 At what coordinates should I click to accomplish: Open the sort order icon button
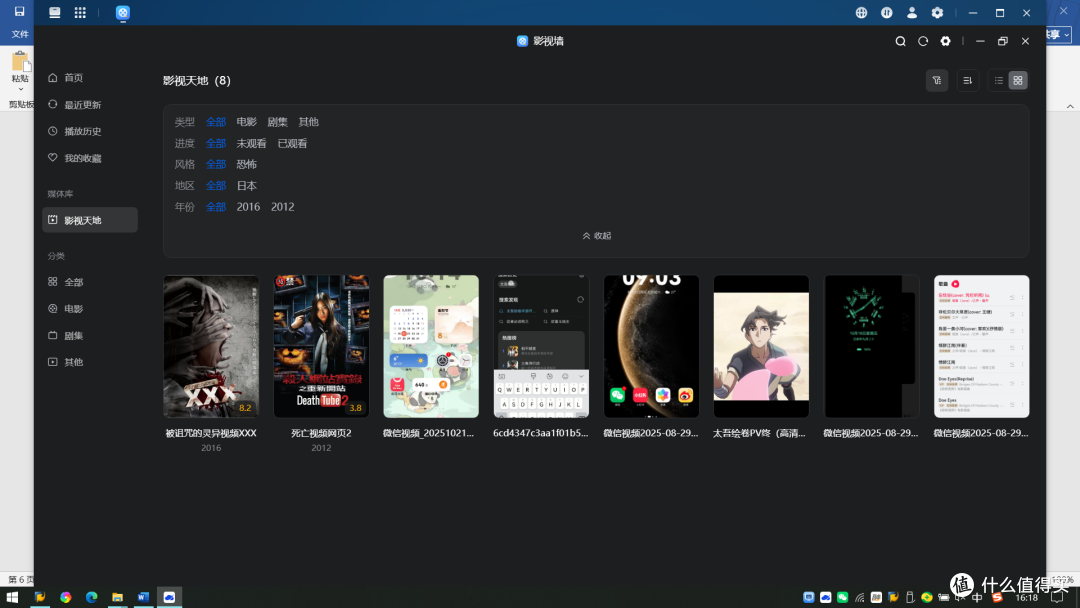point(968,81)
